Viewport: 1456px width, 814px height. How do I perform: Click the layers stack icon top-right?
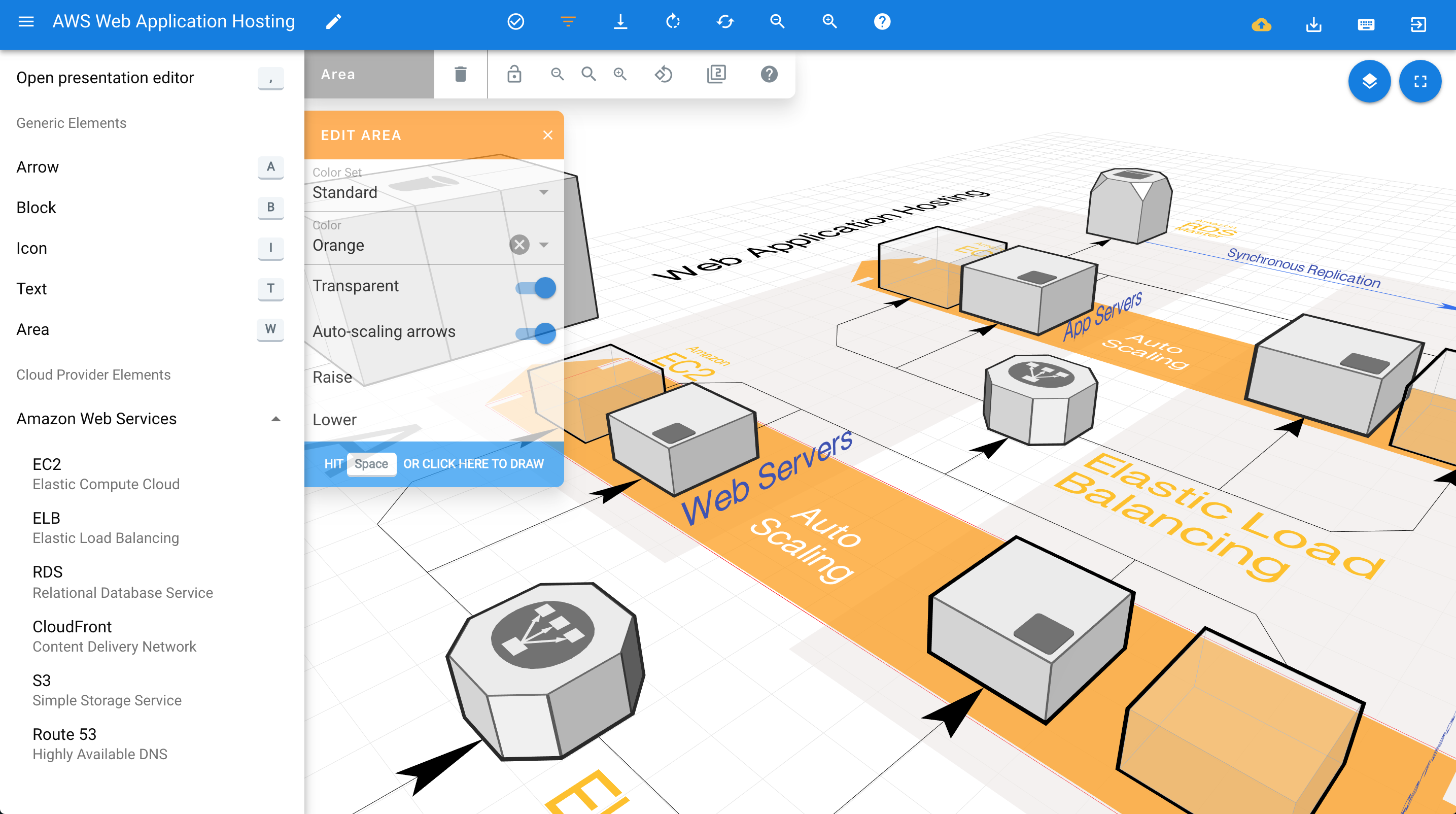pyautogui.click(x=1368, y=81)
